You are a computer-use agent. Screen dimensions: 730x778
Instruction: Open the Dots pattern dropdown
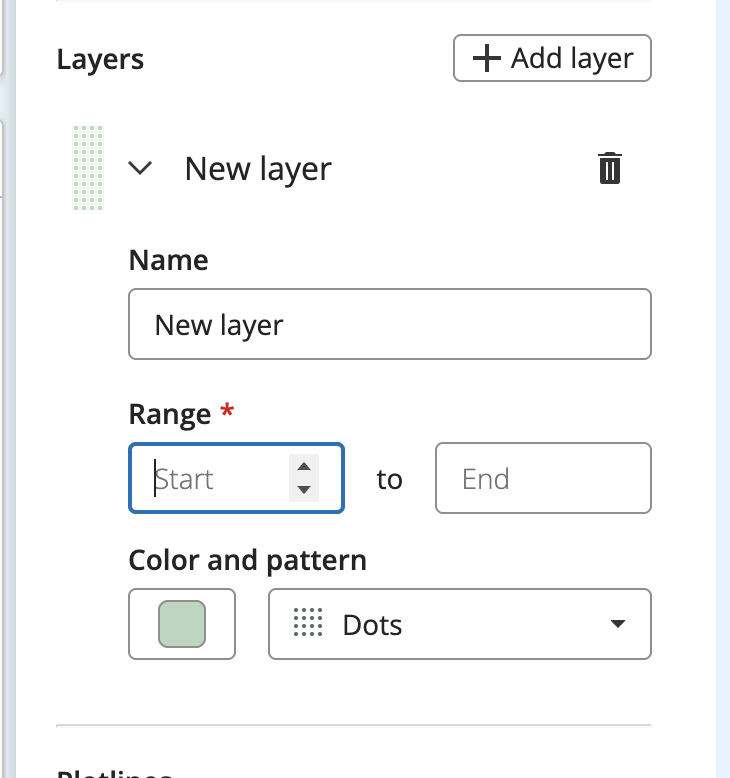coord(460,624)
